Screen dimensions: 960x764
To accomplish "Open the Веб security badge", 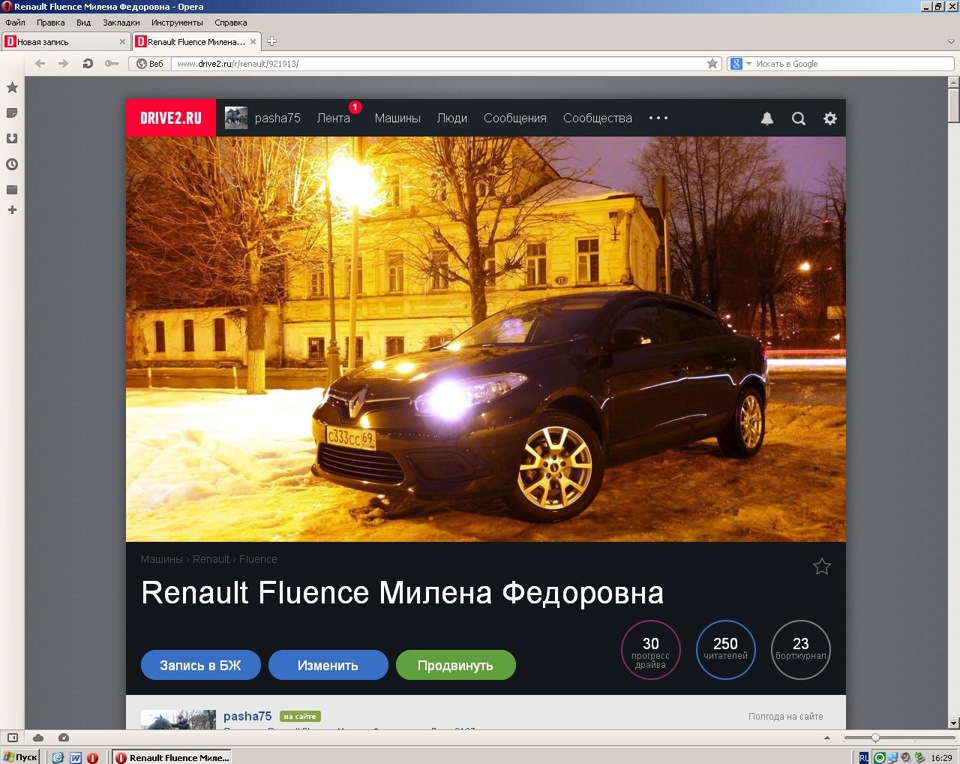I will tap(150, 64).
